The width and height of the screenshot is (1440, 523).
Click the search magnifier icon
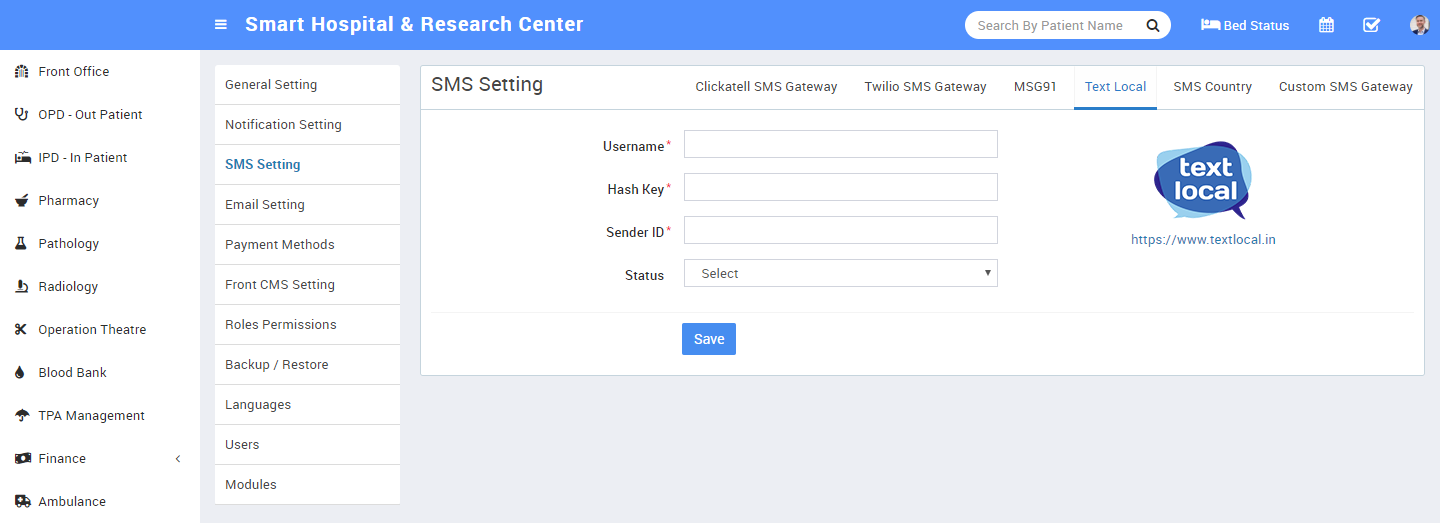point(1152,25)
